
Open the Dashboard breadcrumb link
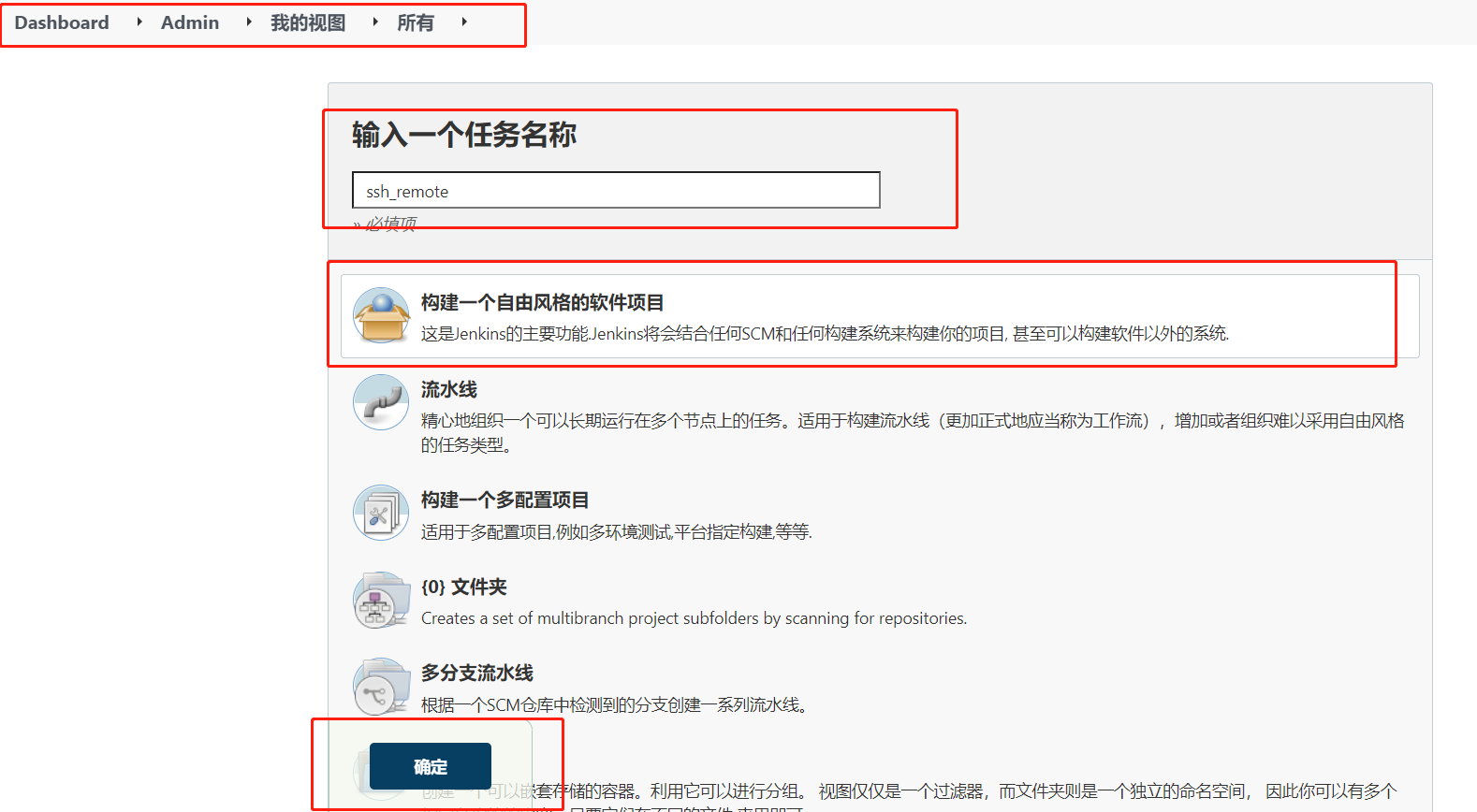[x=62, y=22]
